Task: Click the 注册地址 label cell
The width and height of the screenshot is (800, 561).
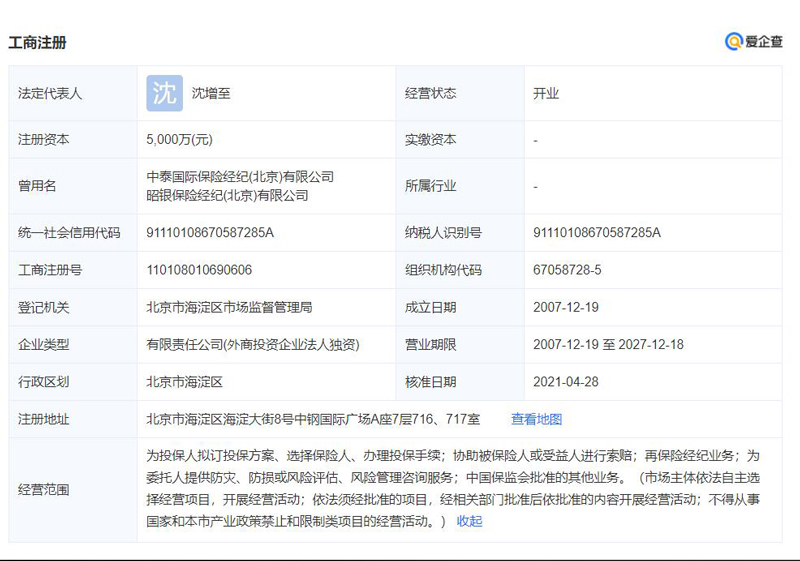Action: coord(72,419)
